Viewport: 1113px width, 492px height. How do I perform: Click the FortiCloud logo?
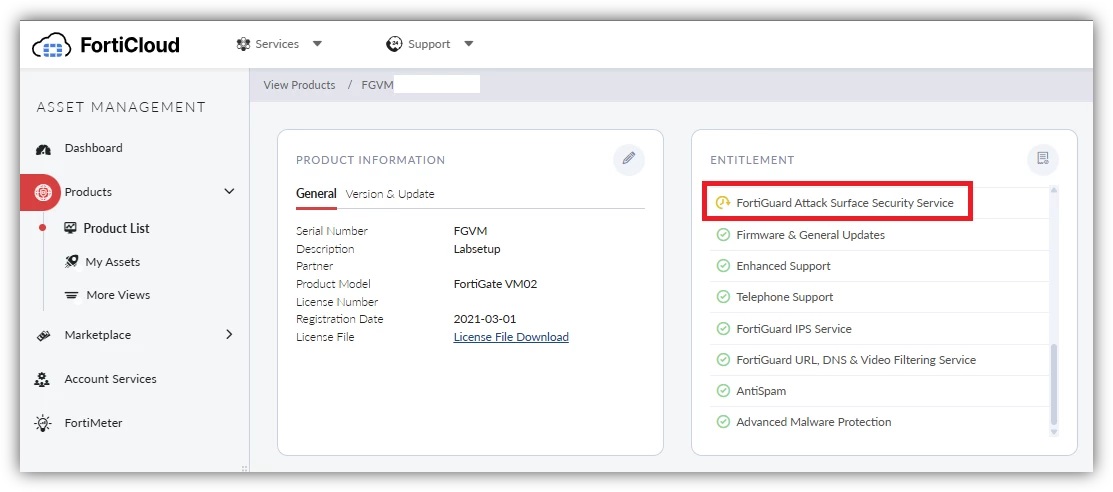pyautogui.click(x=106, y=46)
